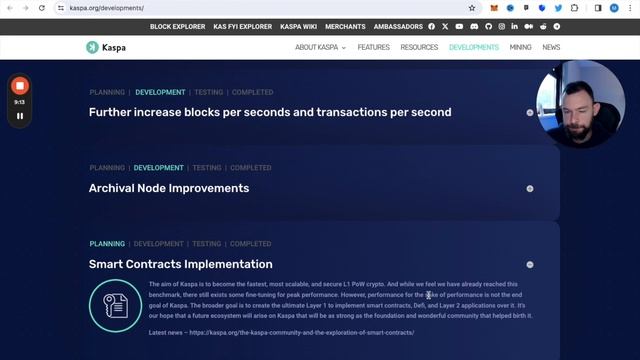Open the Chrome profile avatar

click(x=614, y=8)
